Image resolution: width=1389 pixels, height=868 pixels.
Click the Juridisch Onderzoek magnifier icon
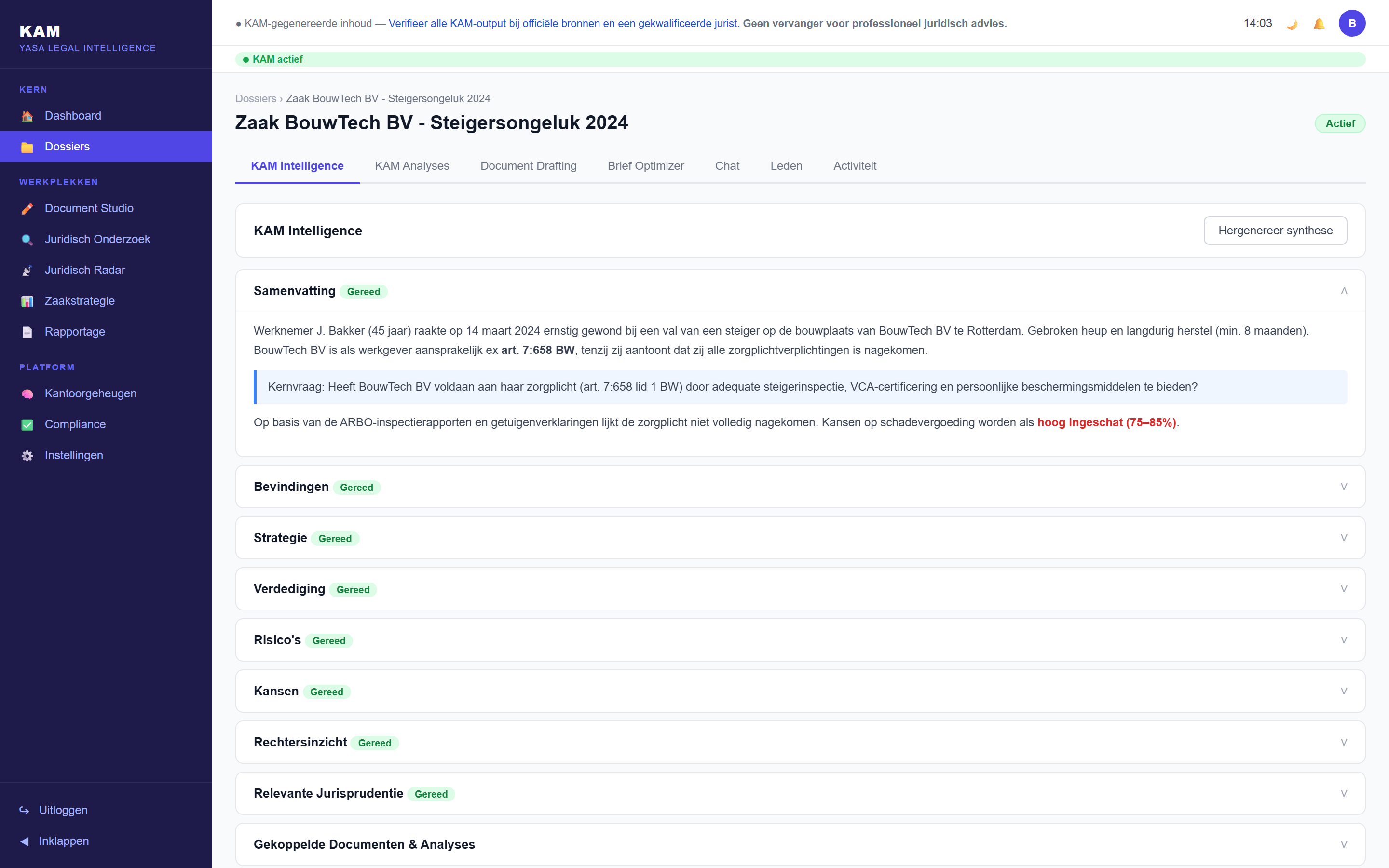click(x=27, y=239)
